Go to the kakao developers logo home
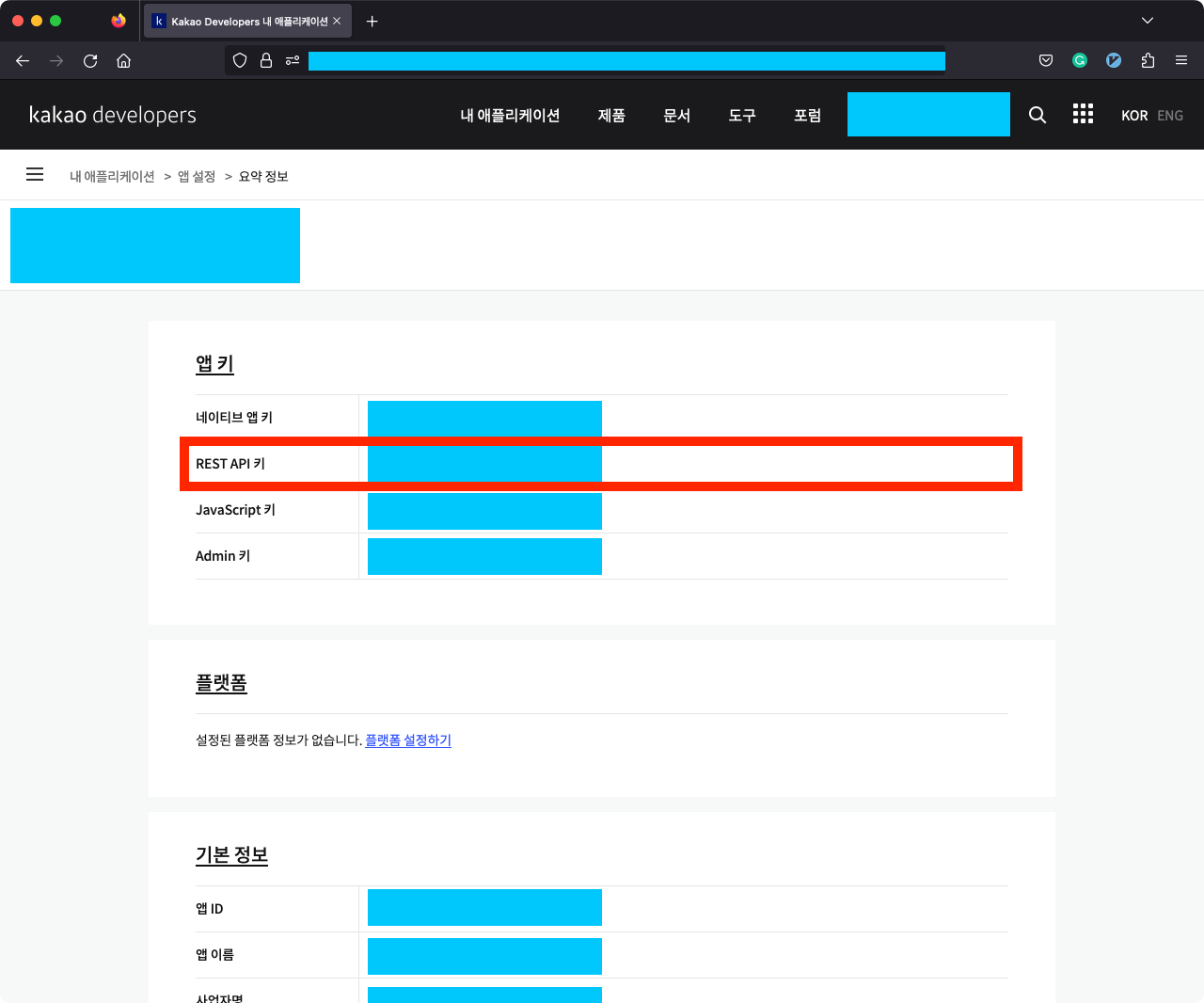Image resolution: width=1204 pixels, height=1003 pixels. (x=113, y=115)
